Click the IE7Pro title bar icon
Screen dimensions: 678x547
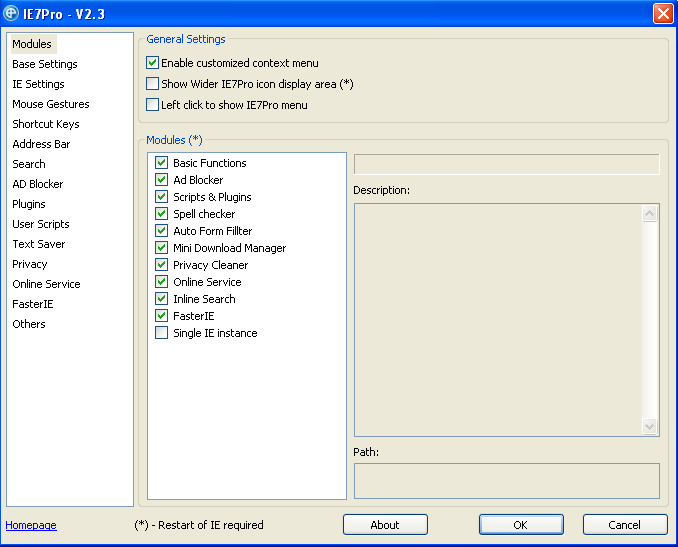click(x=12, y=14)
